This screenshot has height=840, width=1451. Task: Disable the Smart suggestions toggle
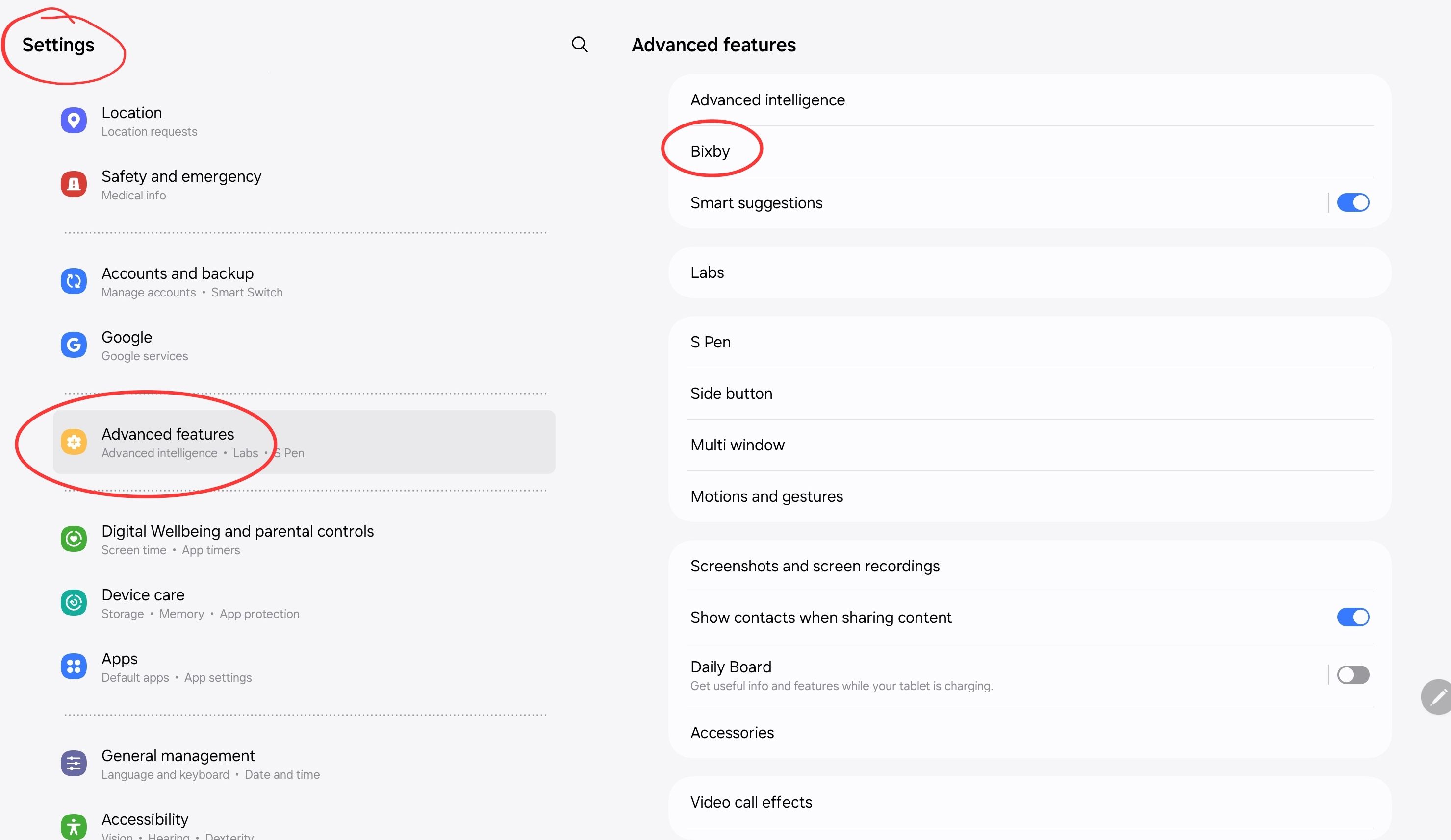pos(1353,202)
